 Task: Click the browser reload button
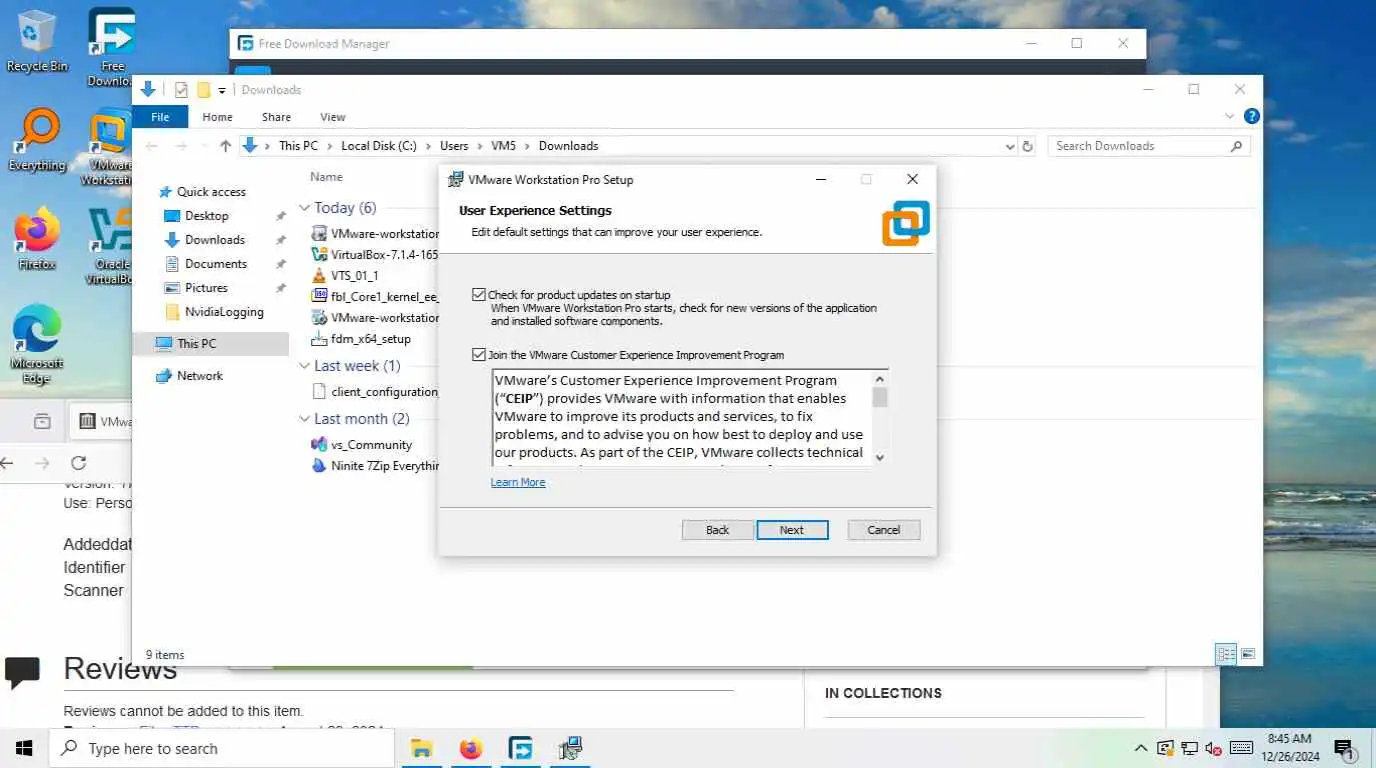[x=78, y=463]
